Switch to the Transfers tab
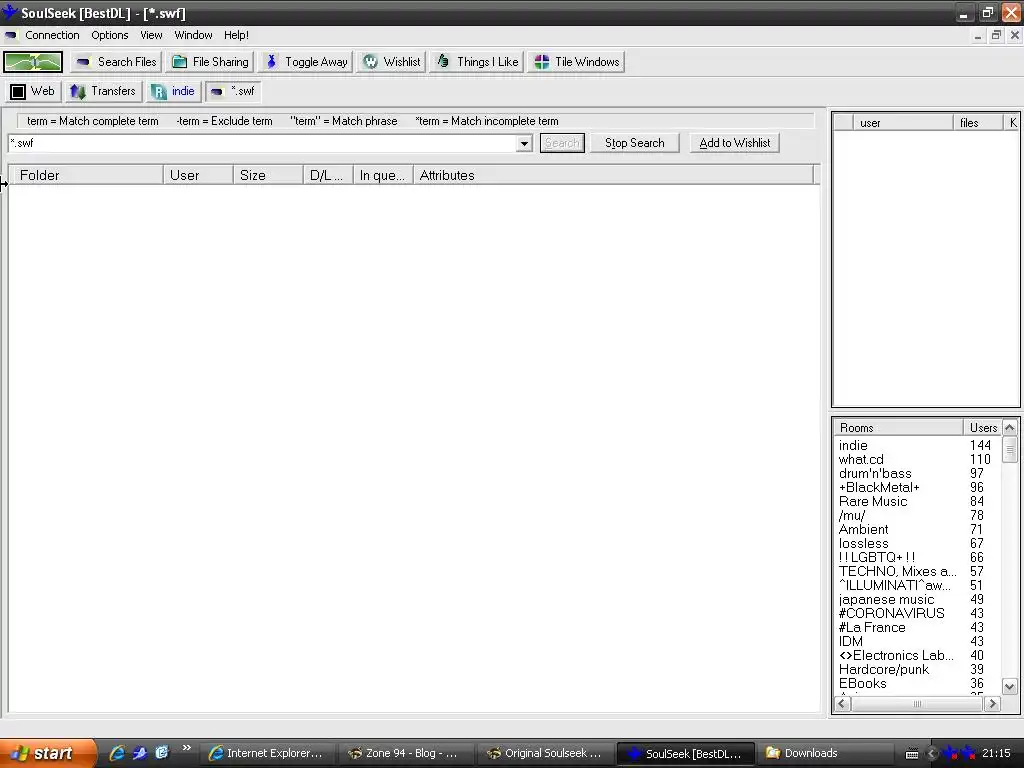This screenshot has height=768, width=1024. coord(103,91)
